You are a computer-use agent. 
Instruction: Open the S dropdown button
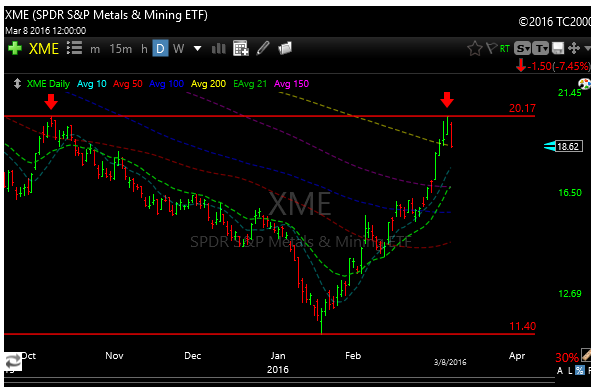click(522, 48)
